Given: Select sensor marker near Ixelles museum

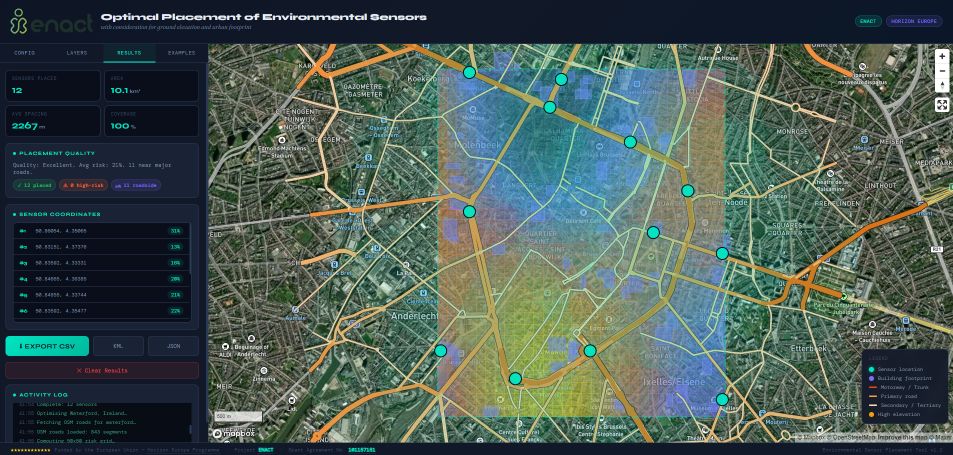Looking at the screenshot, I should 722,399.
